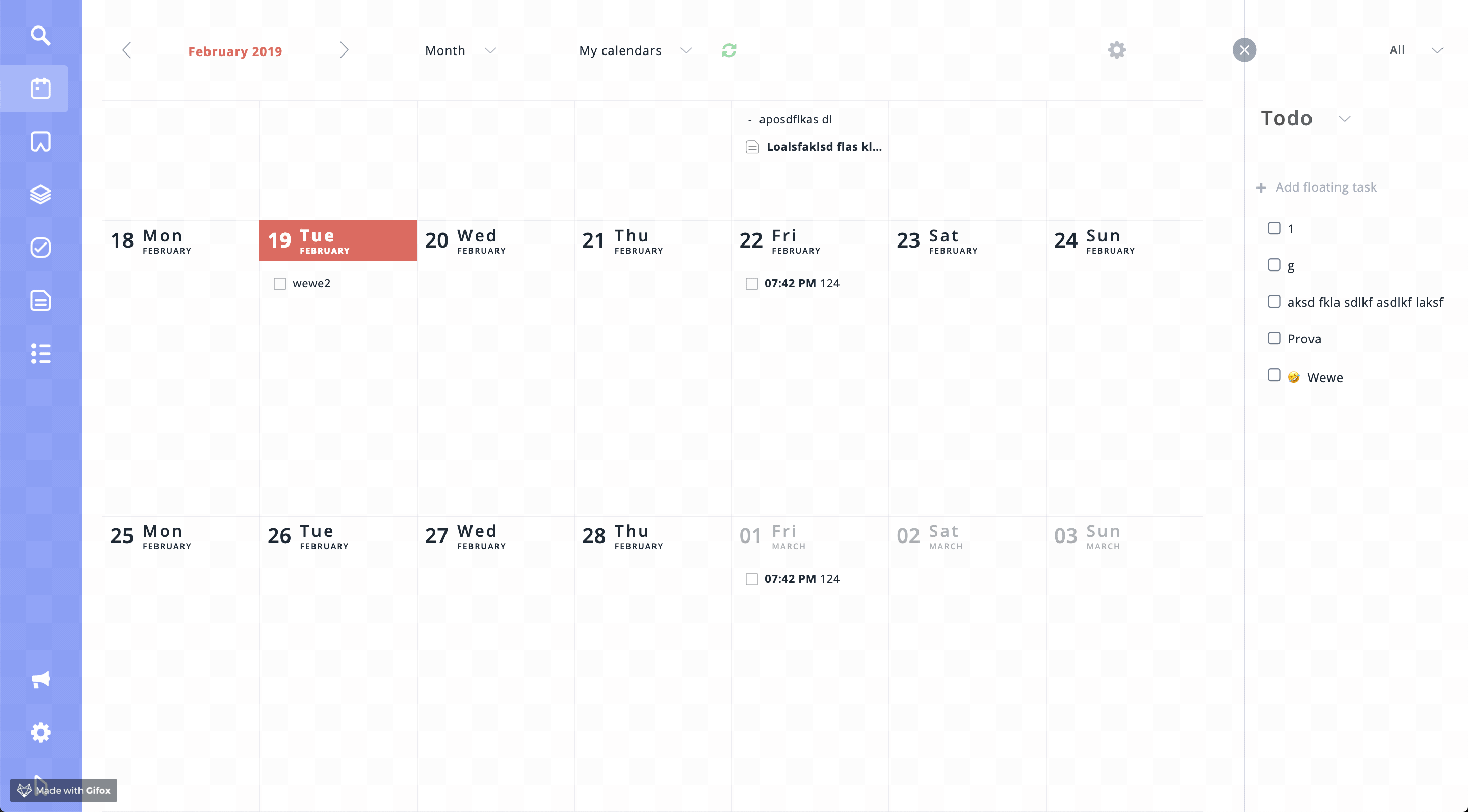Open calendar settings gear in header
This screenshot has height=812, width=1468.
[x=1116, y=50]
